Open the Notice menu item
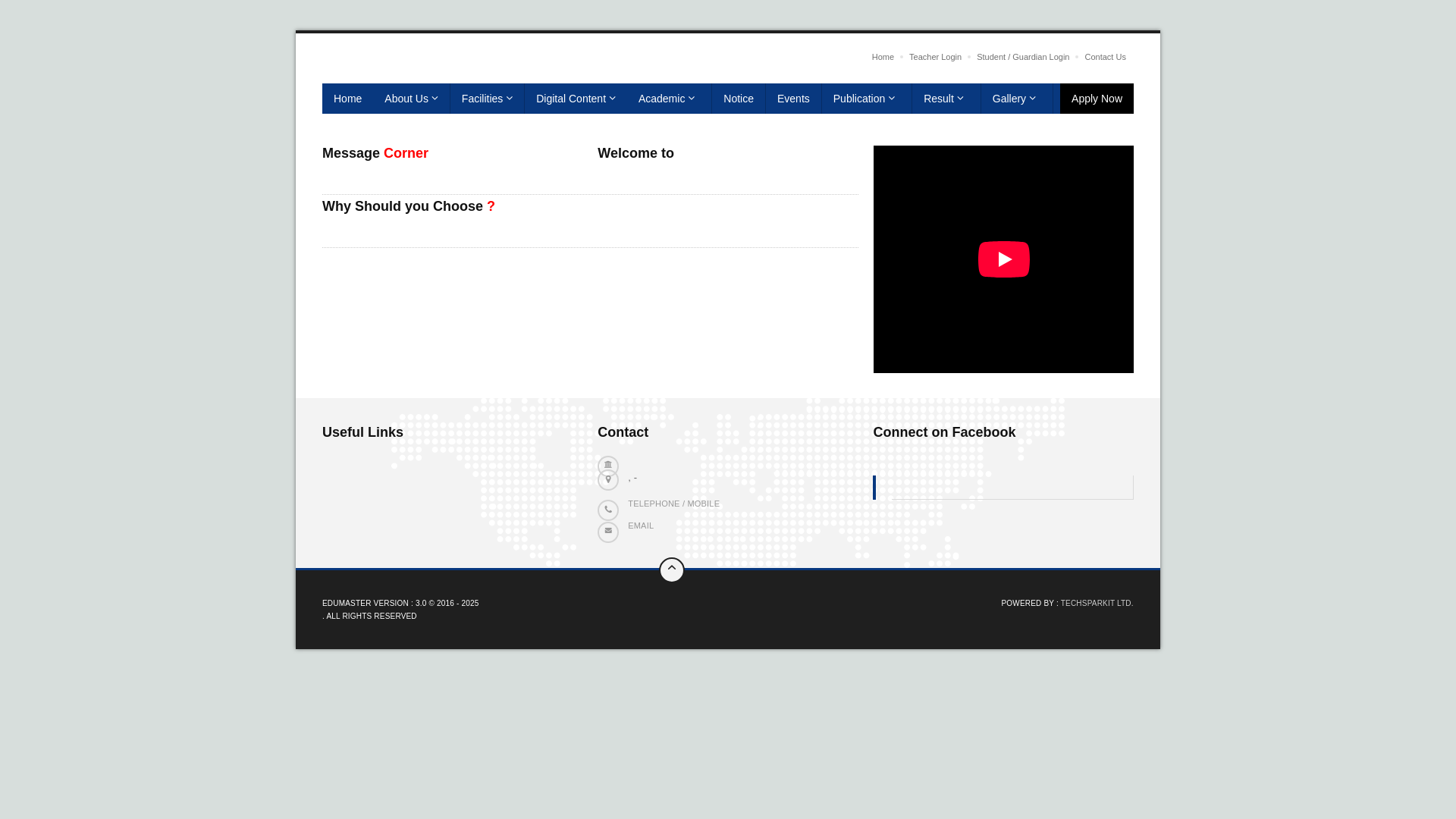This screenshot has height=819, width=1456. click(739, 99)
